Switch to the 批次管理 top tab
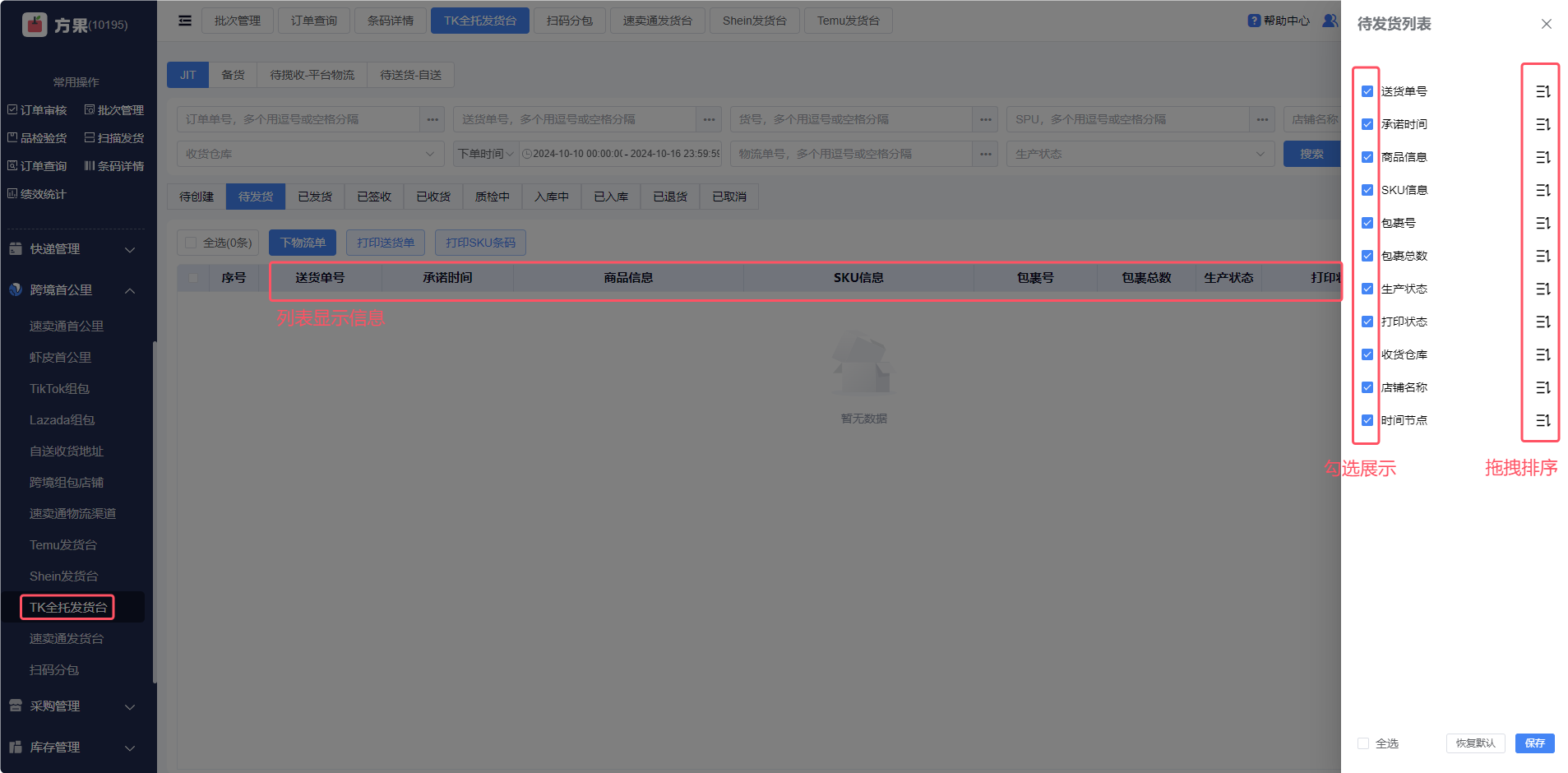Image resolution: width=1568 pixels, height=773 pixels. click(x=238, y=21)
